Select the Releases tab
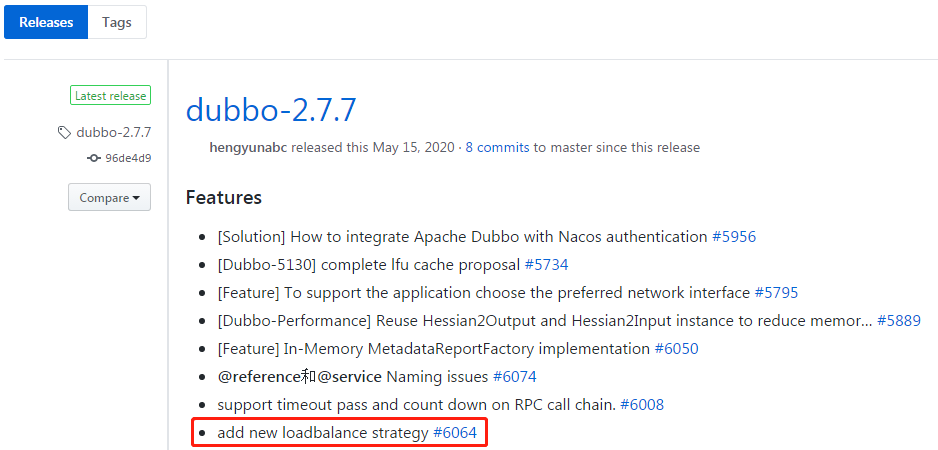 coord(46,23)
